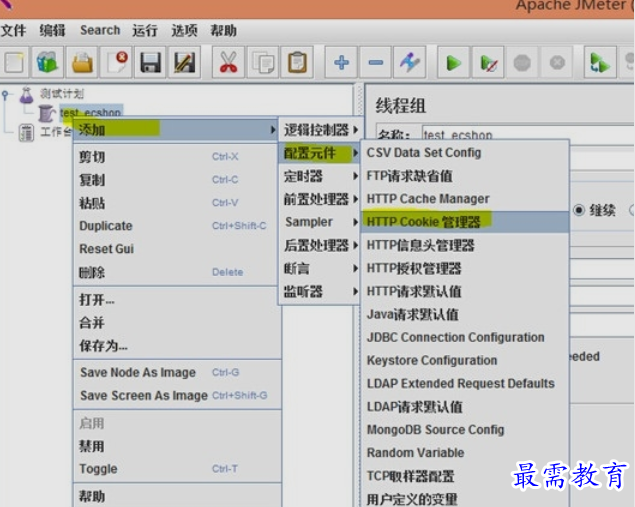The width and height of the screenshot is (635, 507).
Task: Select 删除 in context menu
Action: click(175, 272)
